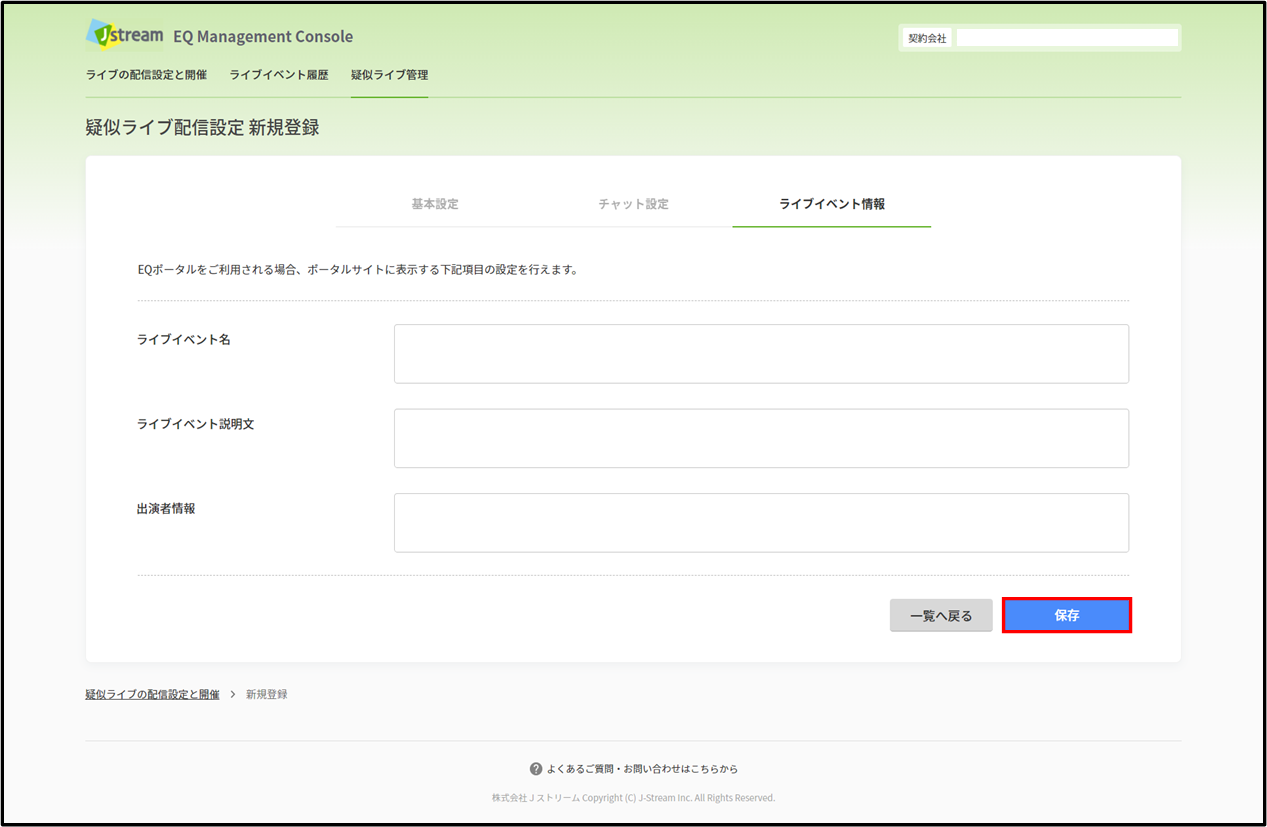Open ライブの配信設定と開催 menu
This screenshot has height=827, width=1267.
click(x=146, y=75)
